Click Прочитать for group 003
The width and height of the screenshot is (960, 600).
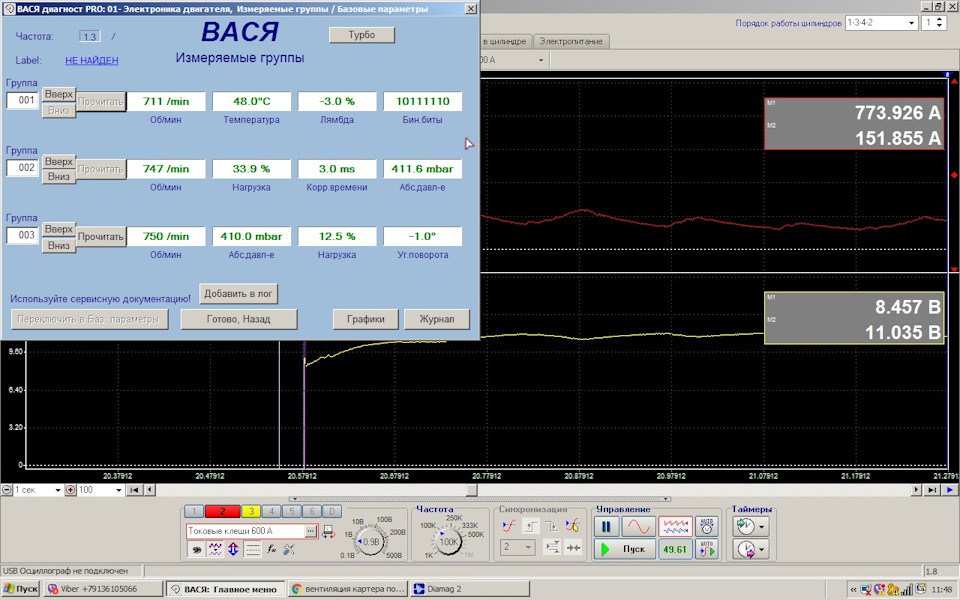[x=101, y=236]
